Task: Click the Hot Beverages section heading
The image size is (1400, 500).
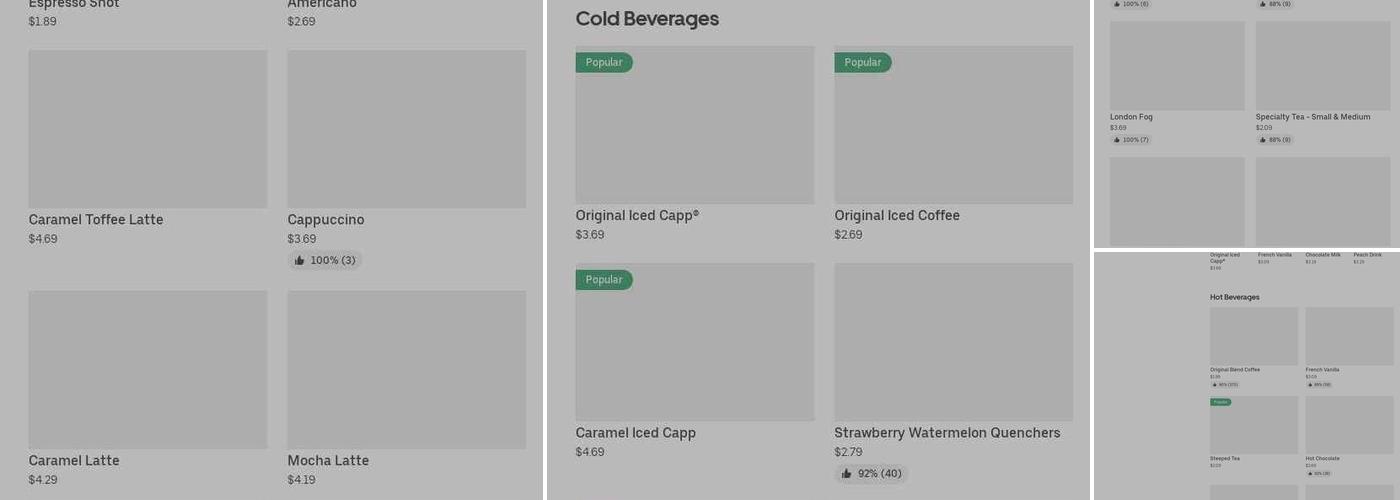Action: 1234,297
